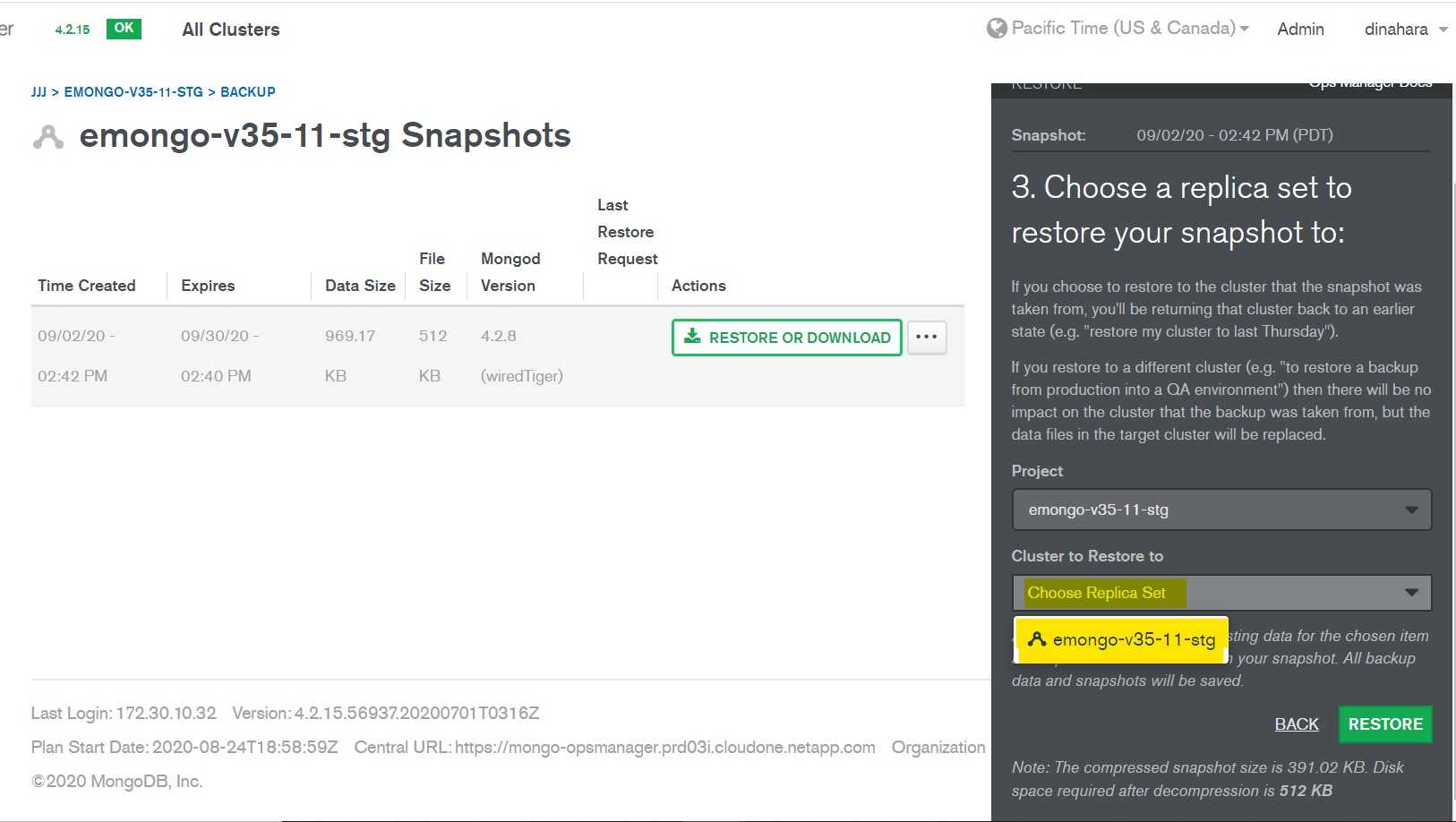Open the All Clusters menu item
This screenshot has height=822, width=1456.
coord(231,30)
